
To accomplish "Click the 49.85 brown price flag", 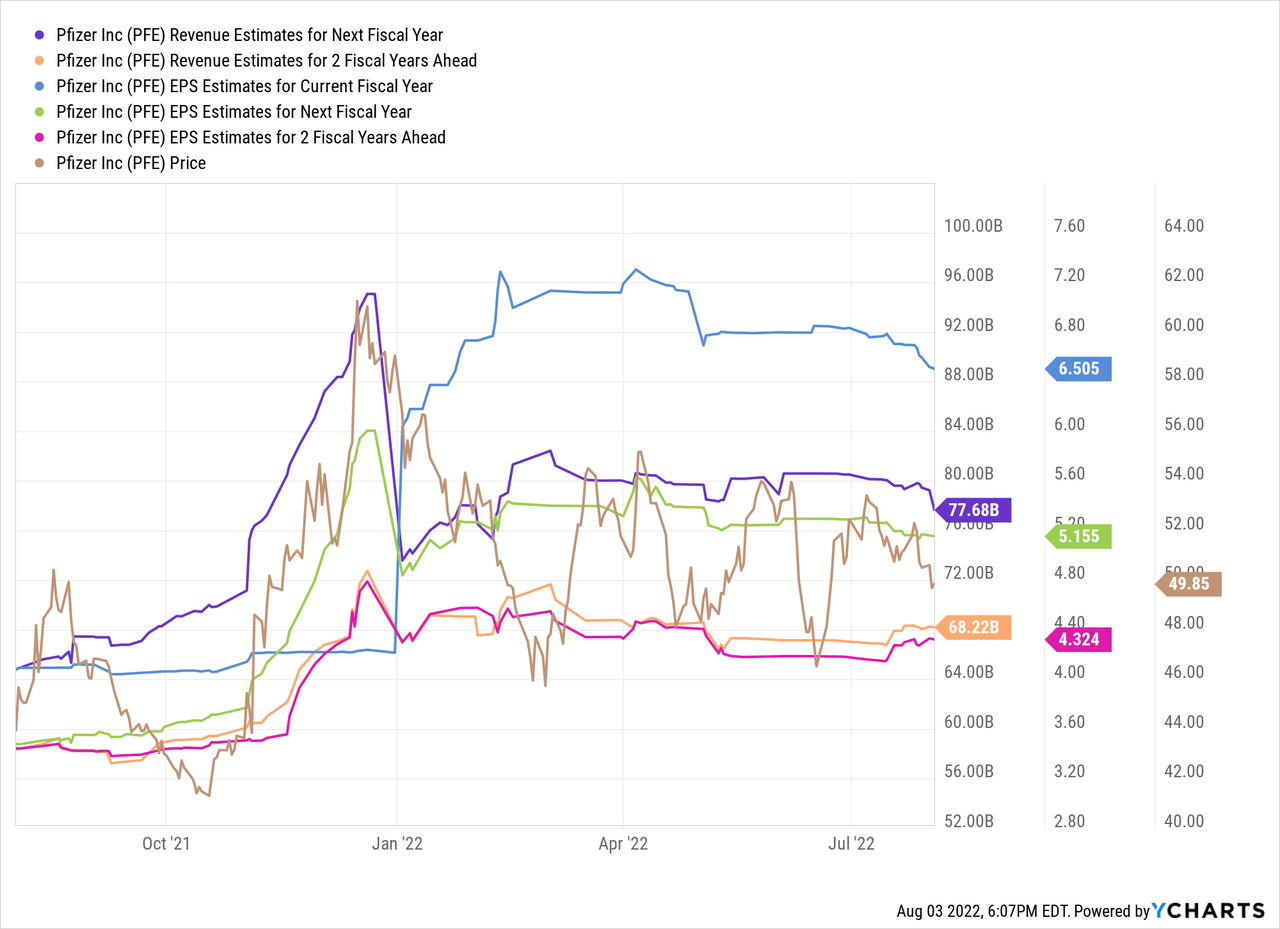I will [x=1187, y=583].
